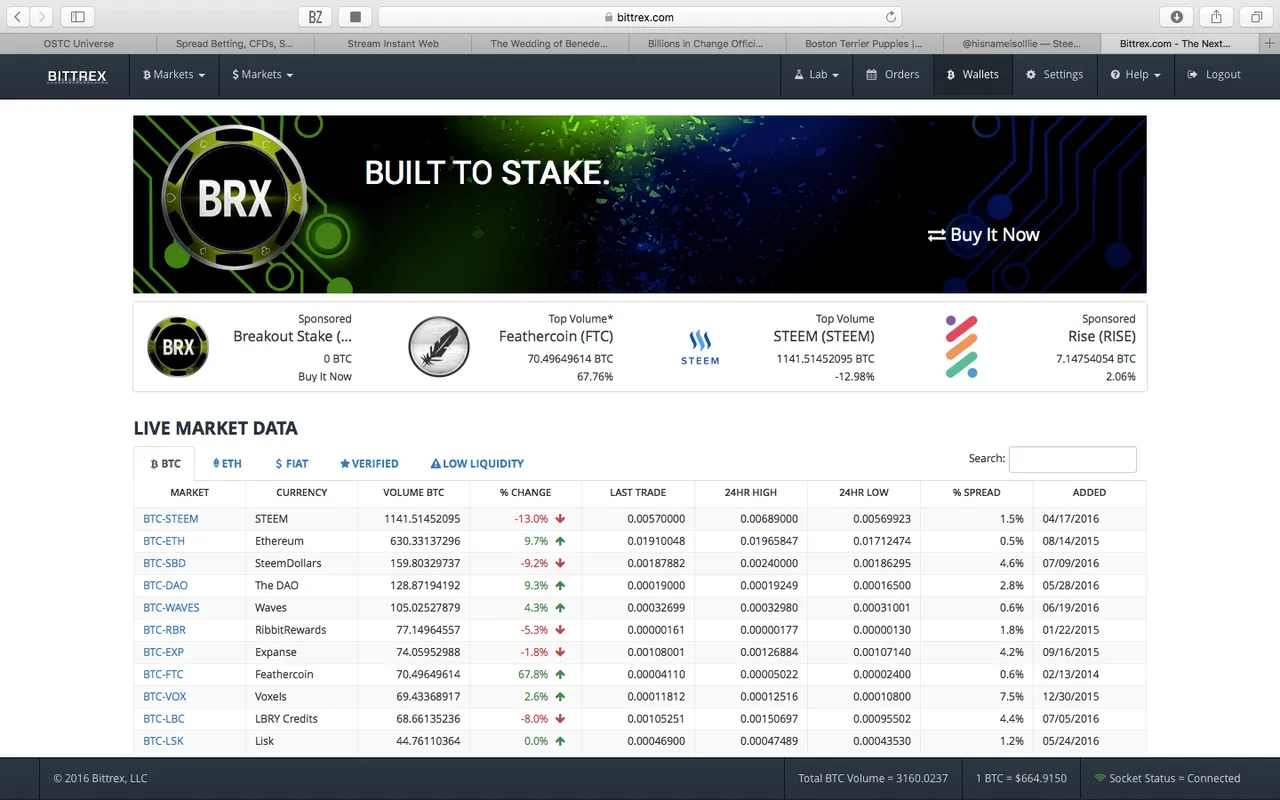Toggle the Safari sidebar icon

pos(78,17)
